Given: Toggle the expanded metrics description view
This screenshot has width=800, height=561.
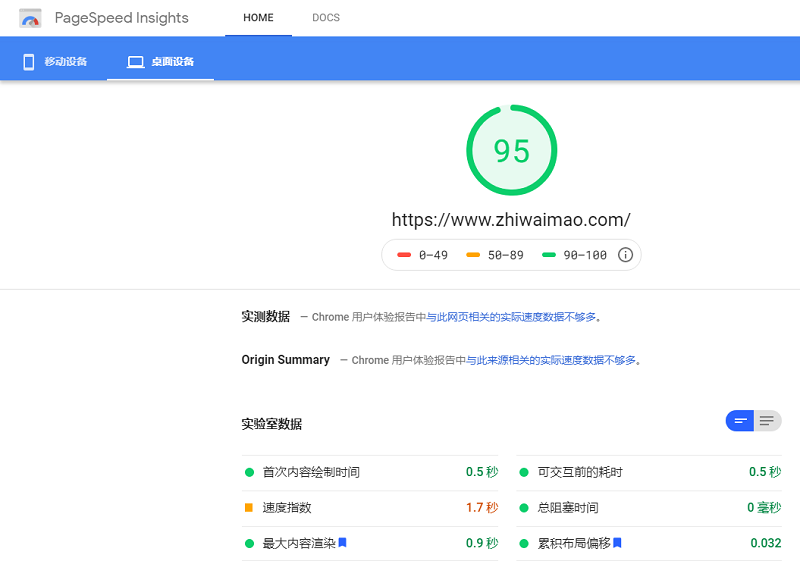Looking at the screenshot, I should pos(767,421).
